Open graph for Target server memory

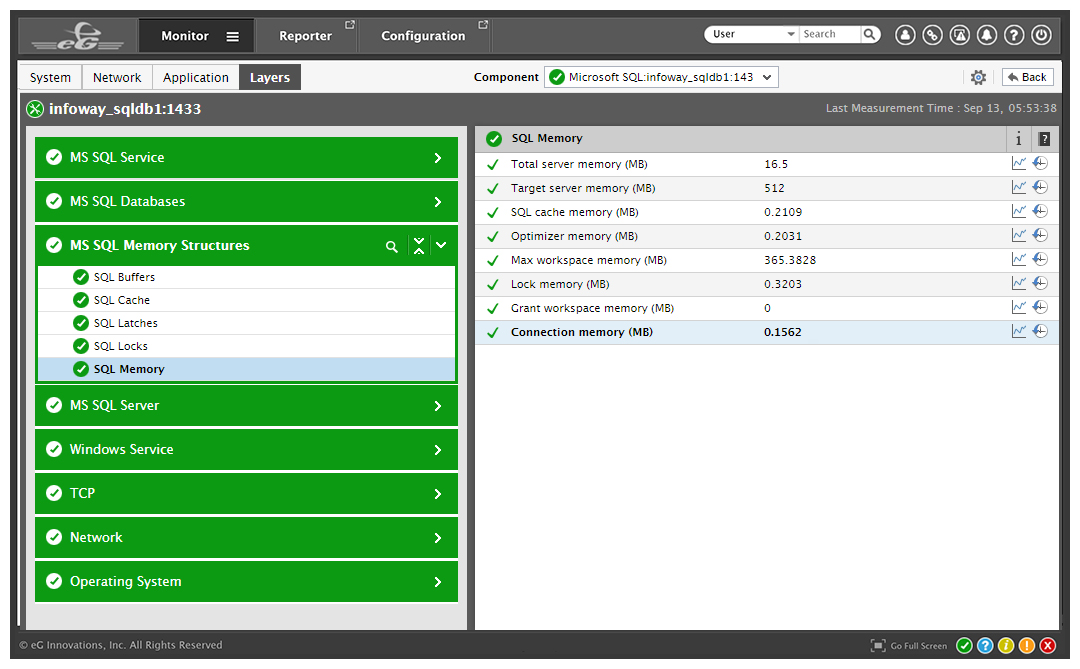point(1019,187)
